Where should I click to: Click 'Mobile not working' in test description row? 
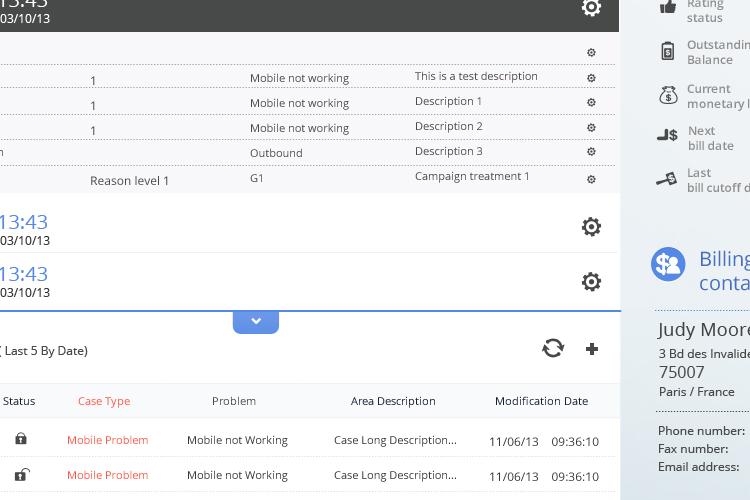(299, 78)
